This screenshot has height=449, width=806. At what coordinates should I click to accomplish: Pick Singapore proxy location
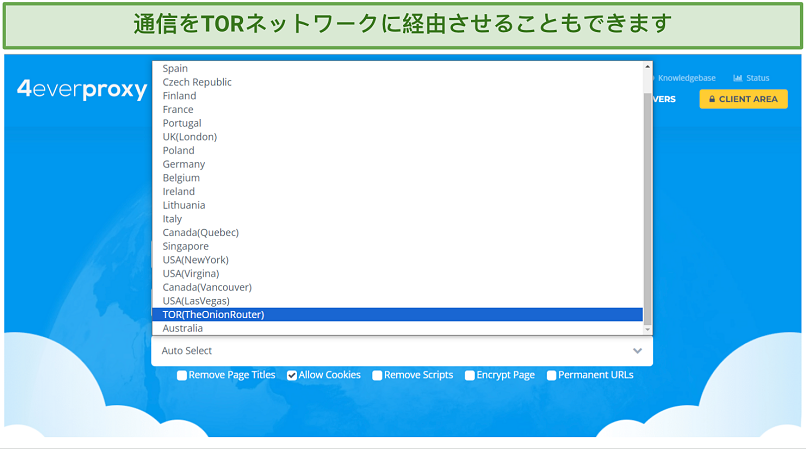tap(397, 246)
